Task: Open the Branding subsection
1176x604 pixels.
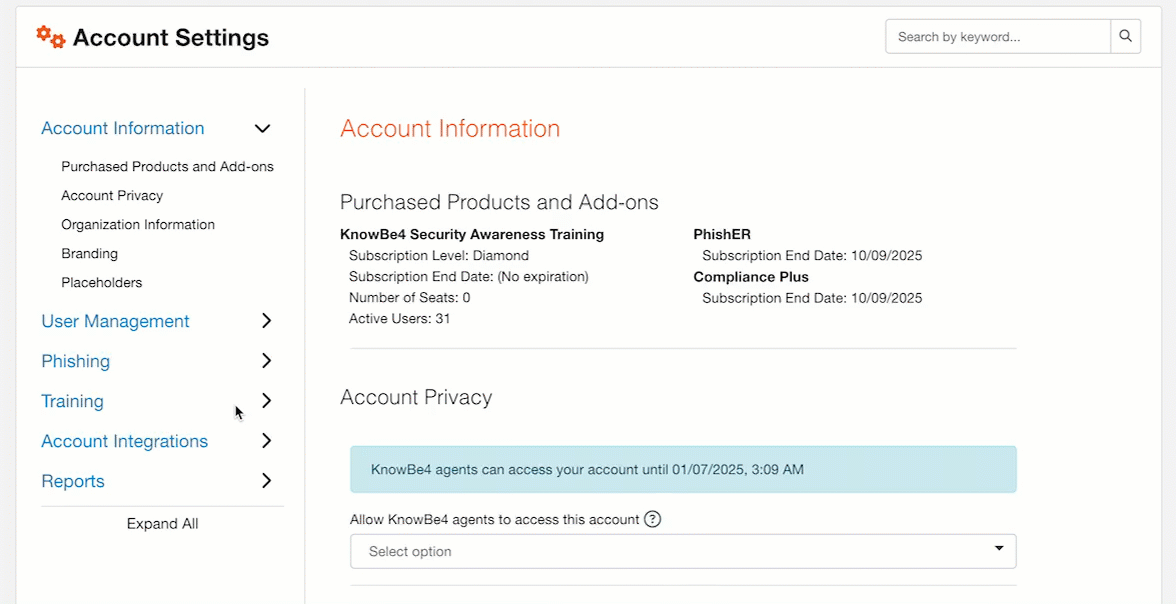Action: point(89,254)
